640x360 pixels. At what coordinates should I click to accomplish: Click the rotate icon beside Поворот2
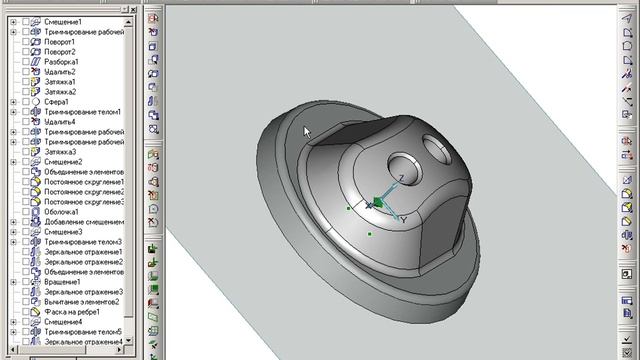click(36, 52)
